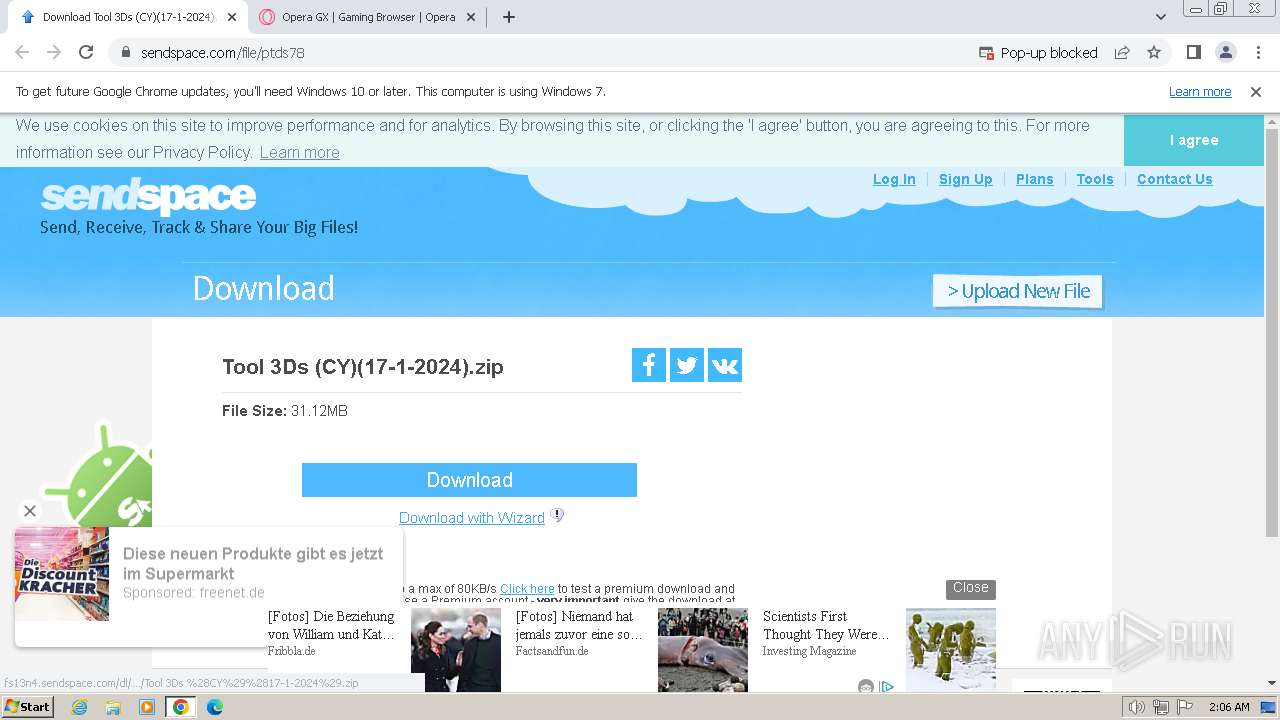1280x720 pixels.
Task: Click the address bar URL
Action: point(223,53)
